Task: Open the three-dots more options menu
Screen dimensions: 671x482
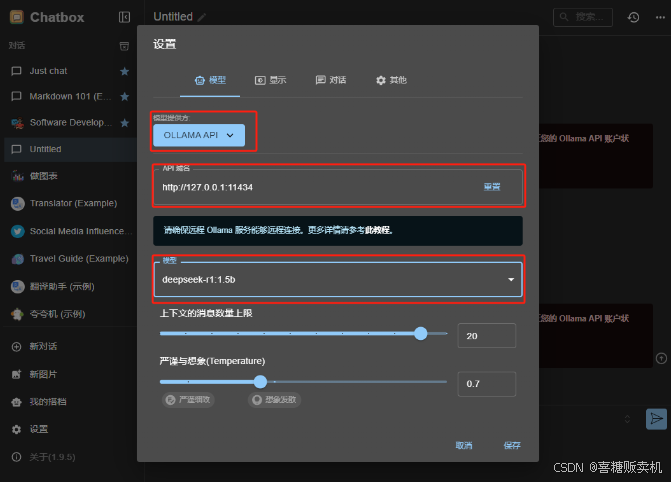Action: click(660, 17)
